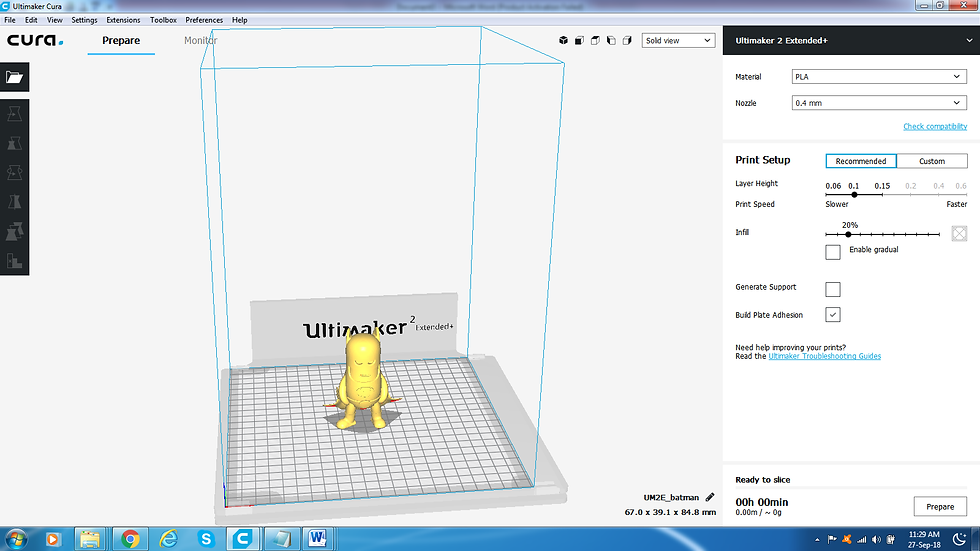The image size is (980, 551).
Task: Click the 20% infill slider handle
Action: click(848, 234)
